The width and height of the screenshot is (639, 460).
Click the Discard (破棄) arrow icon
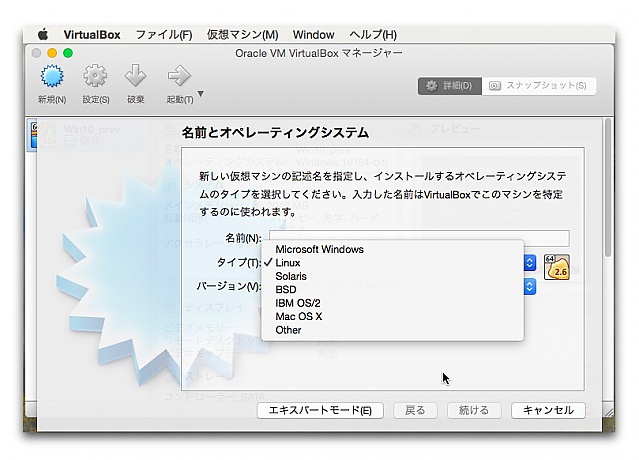136,77
